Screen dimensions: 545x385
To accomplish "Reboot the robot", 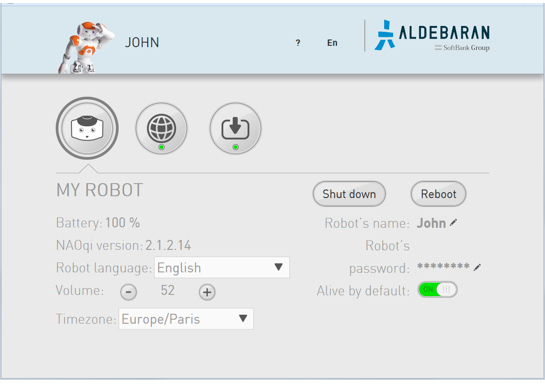I will tap(438, 194).
